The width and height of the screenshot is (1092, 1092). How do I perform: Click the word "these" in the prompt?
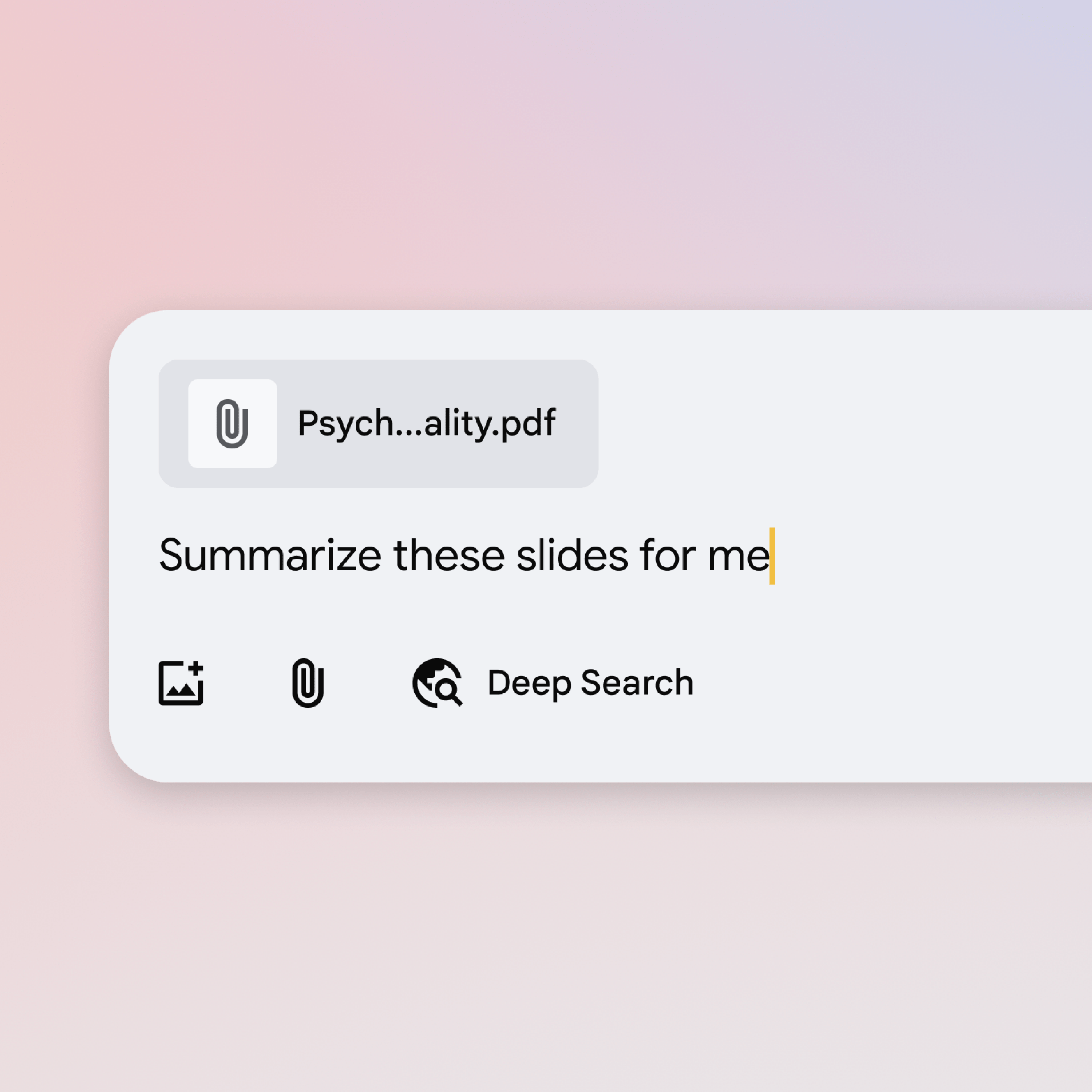click(449, 555)
